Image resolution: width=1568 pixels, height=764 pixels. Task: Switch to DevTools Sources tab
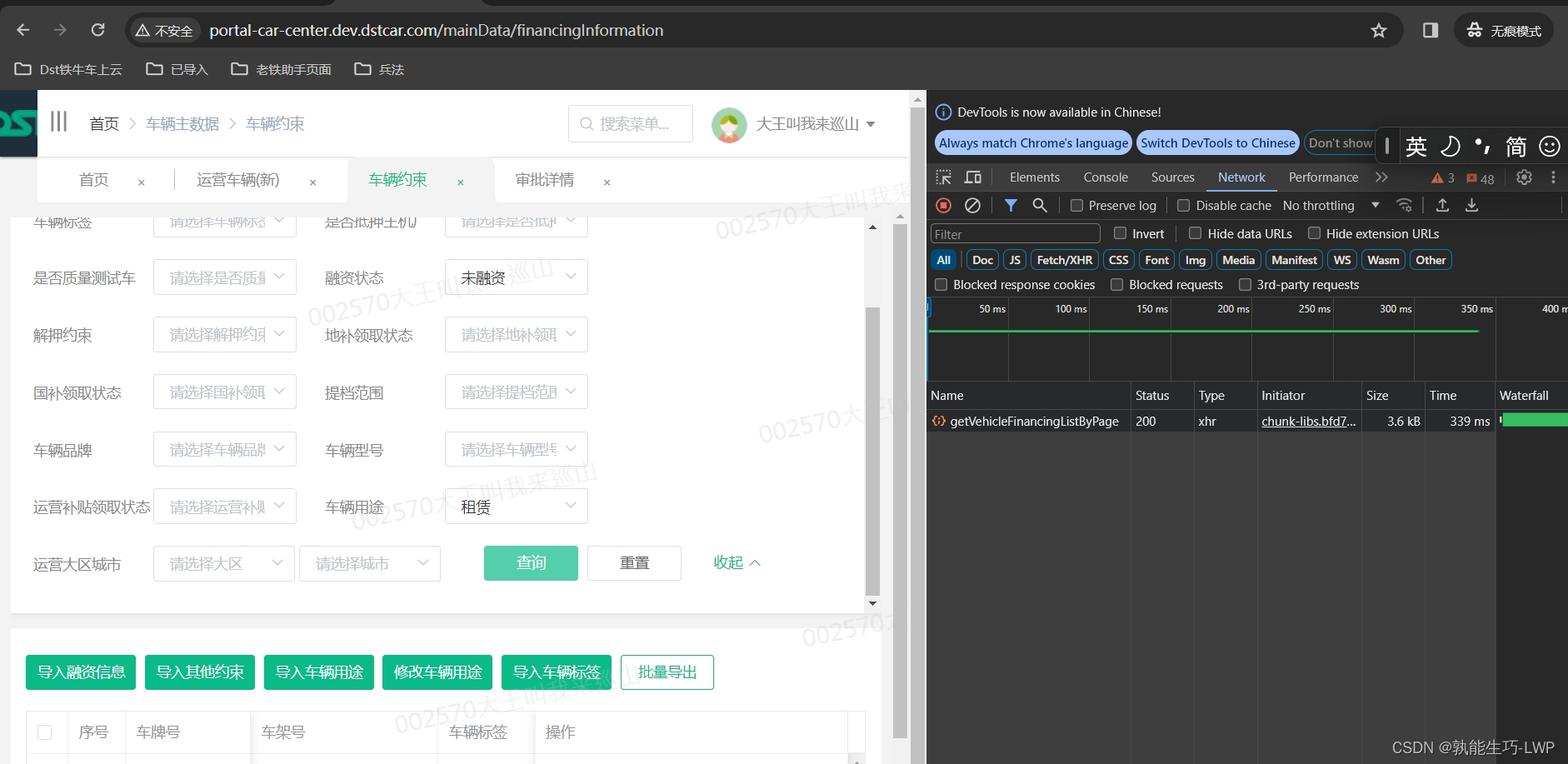tap(1173, 177)
